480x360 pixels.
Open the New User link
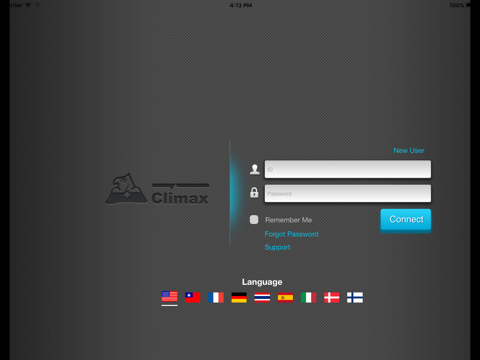[x=409, y=151]
